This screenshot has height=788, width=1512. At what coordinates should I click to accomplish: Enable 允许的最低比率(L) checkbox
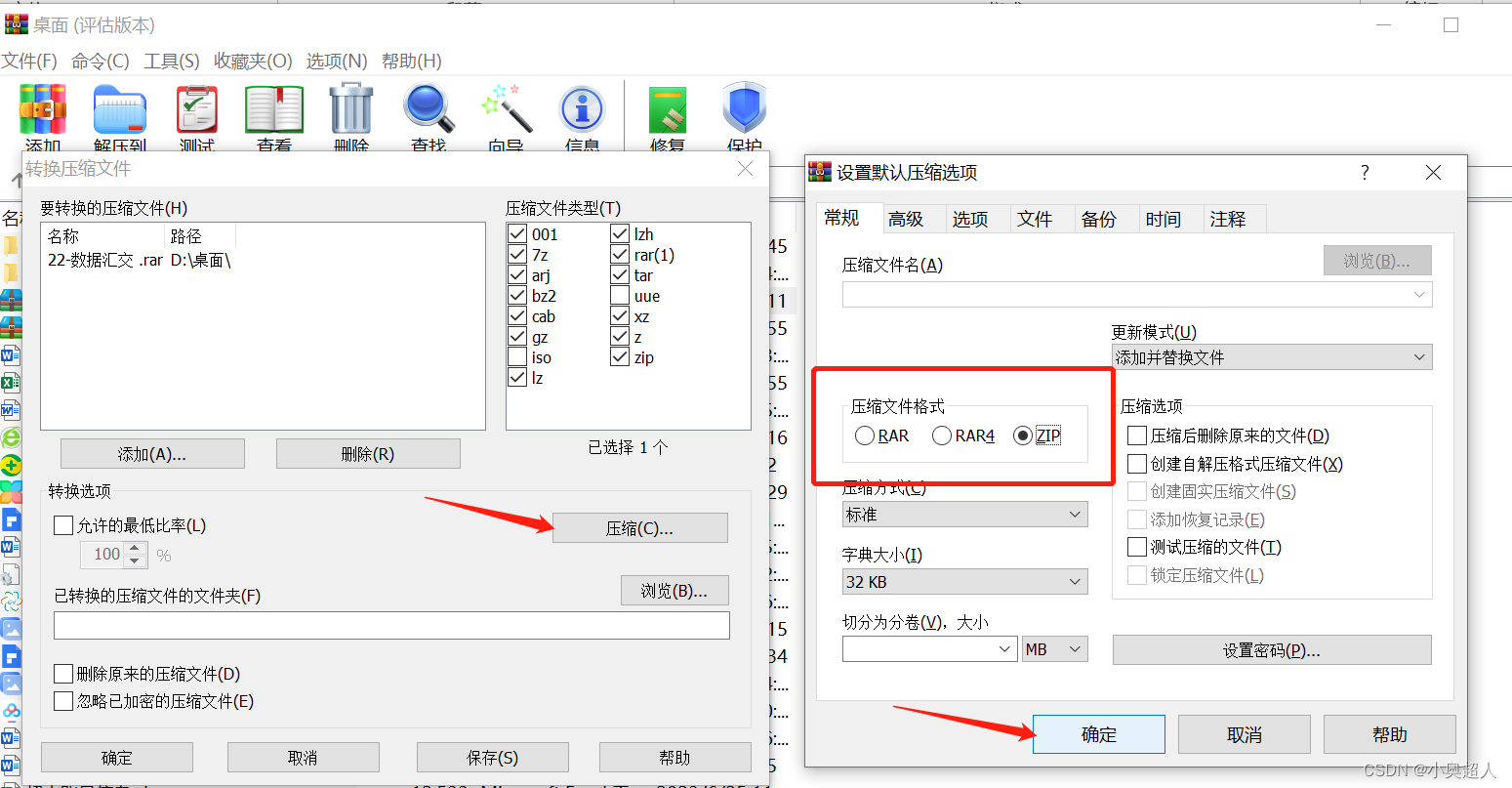coord(63,525)
